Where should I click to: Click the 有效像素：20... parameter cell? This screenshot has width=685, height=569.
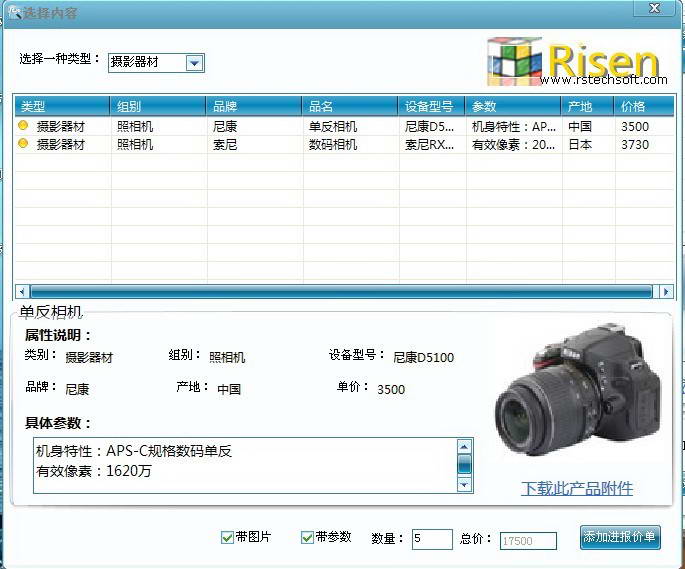pos(514,145)
